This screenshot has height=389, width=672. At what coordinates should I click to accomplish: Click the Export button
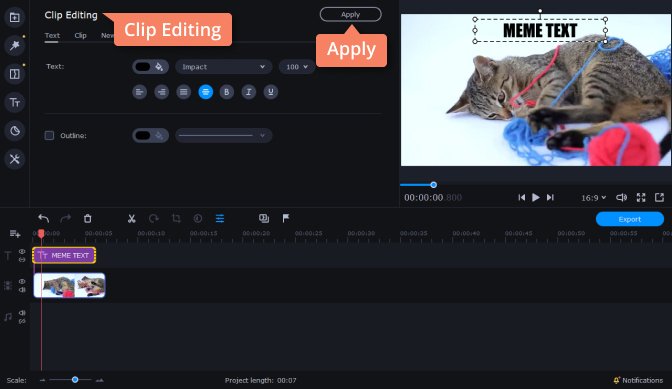(x=630, y=219)
